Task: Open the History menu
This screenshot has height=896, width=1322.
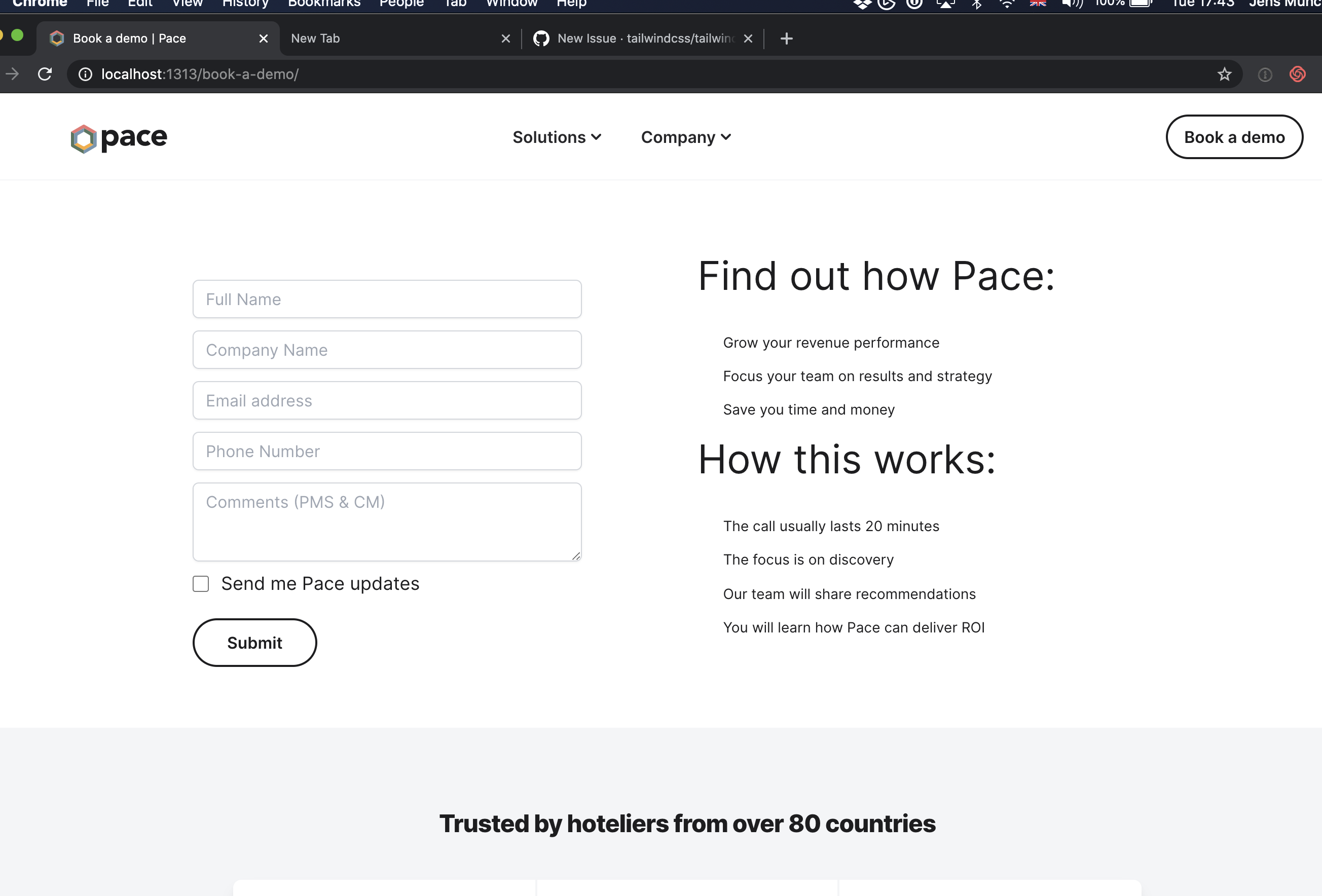Action: [x=245, y=4]
